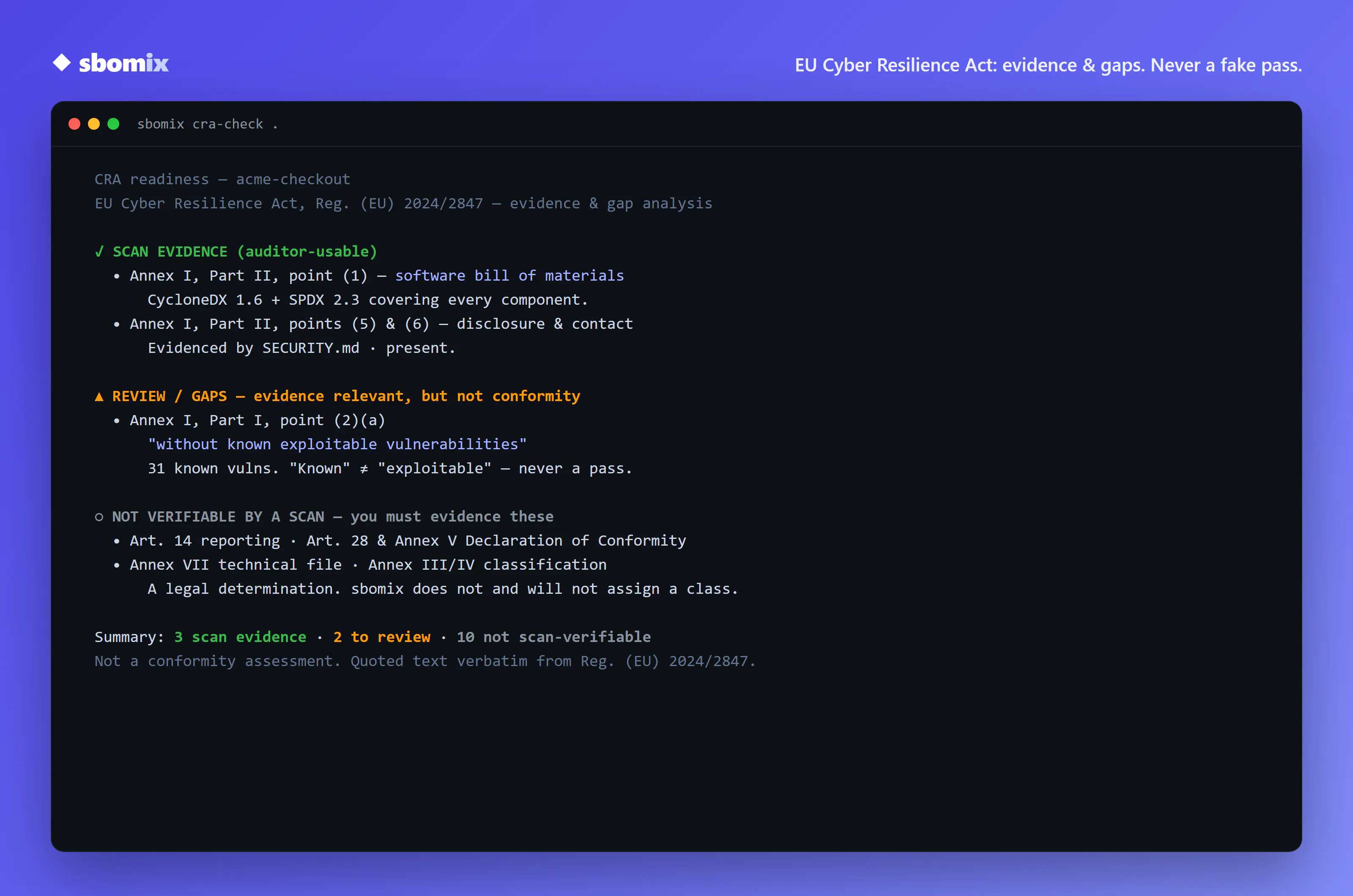Viewport: 1353px width, 896px height.
Task: Click the orange warning triangle before REVIEW
Action: 99,396
